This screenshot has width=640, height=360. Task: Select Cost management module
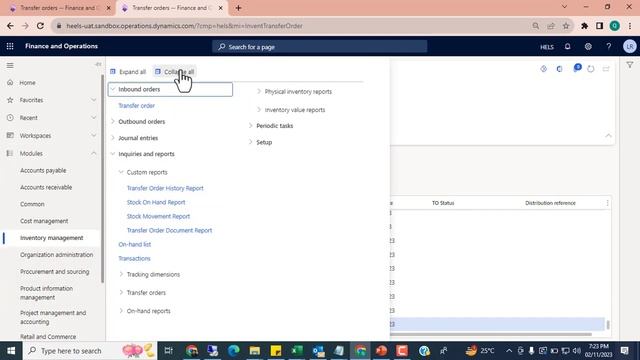[x=44, y=221]
